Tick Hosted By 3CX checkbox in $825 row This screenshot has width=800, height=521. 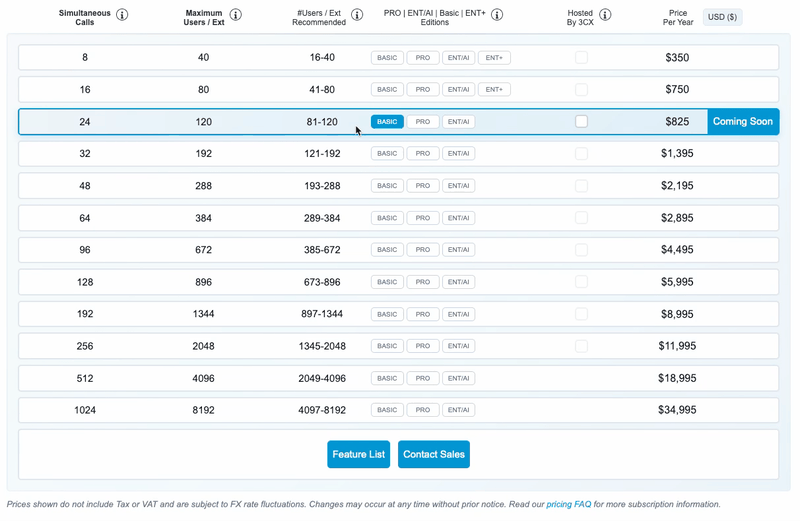(x=581, y=121)
